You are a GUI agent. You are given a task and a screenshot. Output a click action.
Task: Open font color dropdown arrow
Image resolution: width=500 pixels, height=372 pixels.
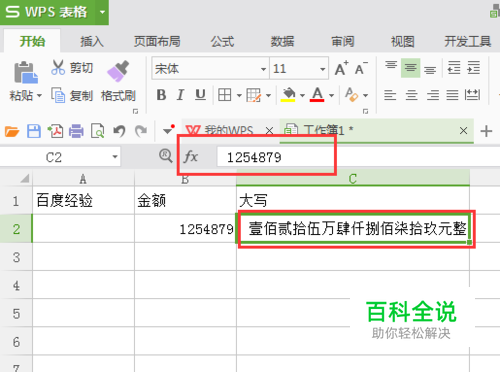pos(331,96)
